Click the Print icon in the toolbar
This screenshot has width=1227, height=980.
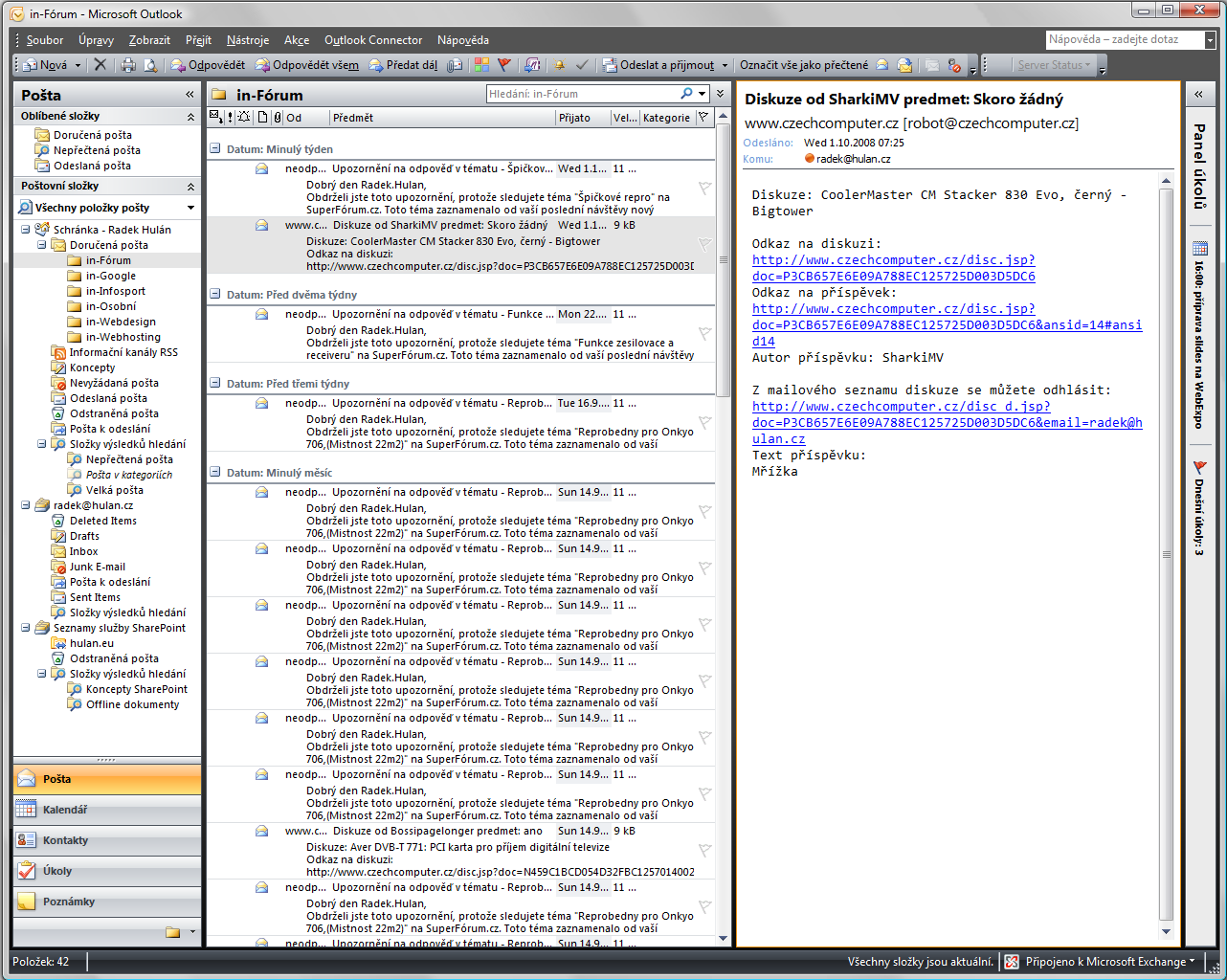tap(128, 65)
